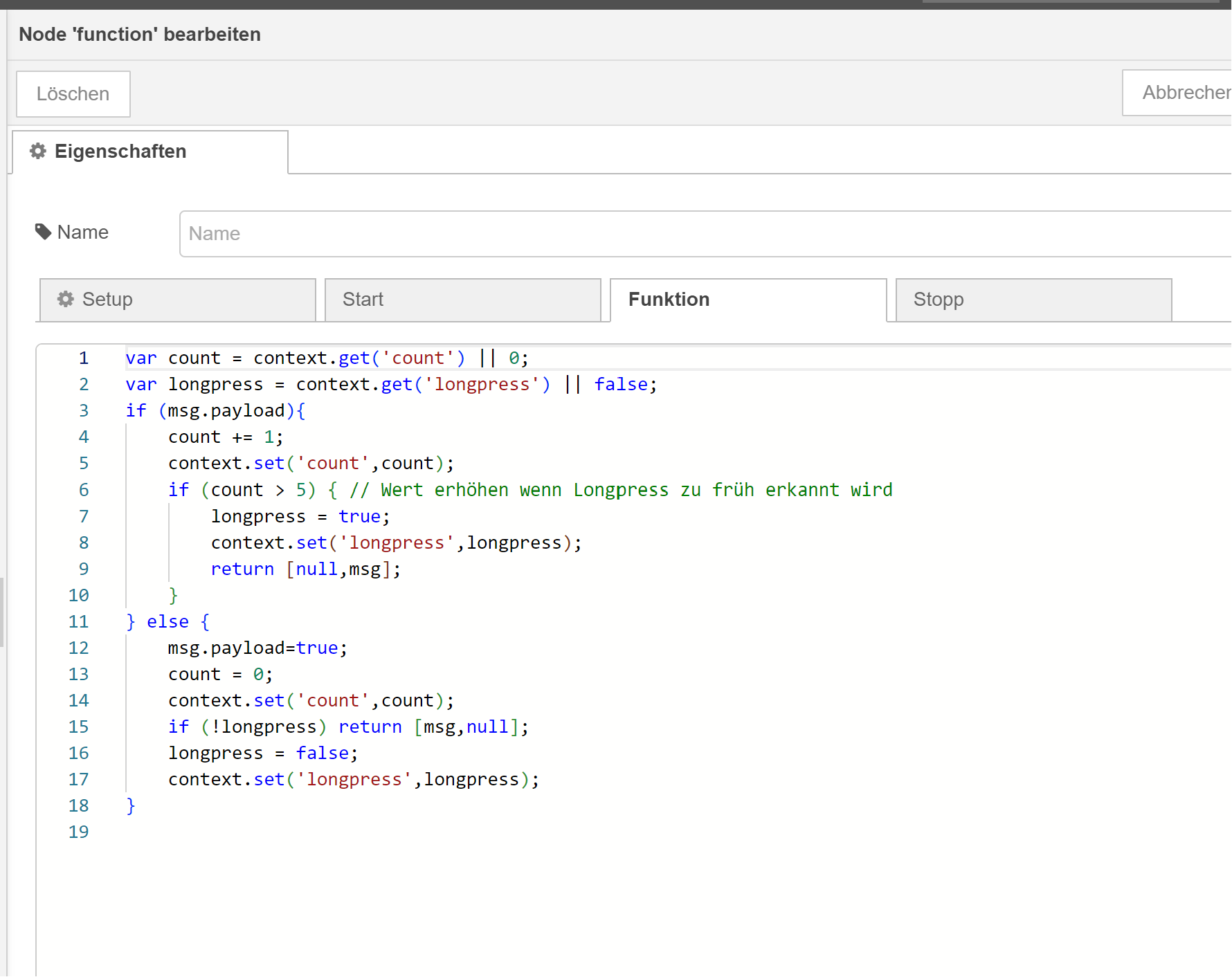This screenshot has width=1232, height=977.
Task: Click the Abbrechen button
Action: tap(1177, 93)
